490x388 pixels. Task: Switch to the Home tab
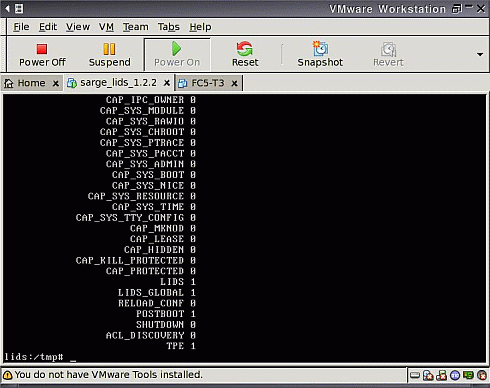pyautogui.click(x=31, y=83)
